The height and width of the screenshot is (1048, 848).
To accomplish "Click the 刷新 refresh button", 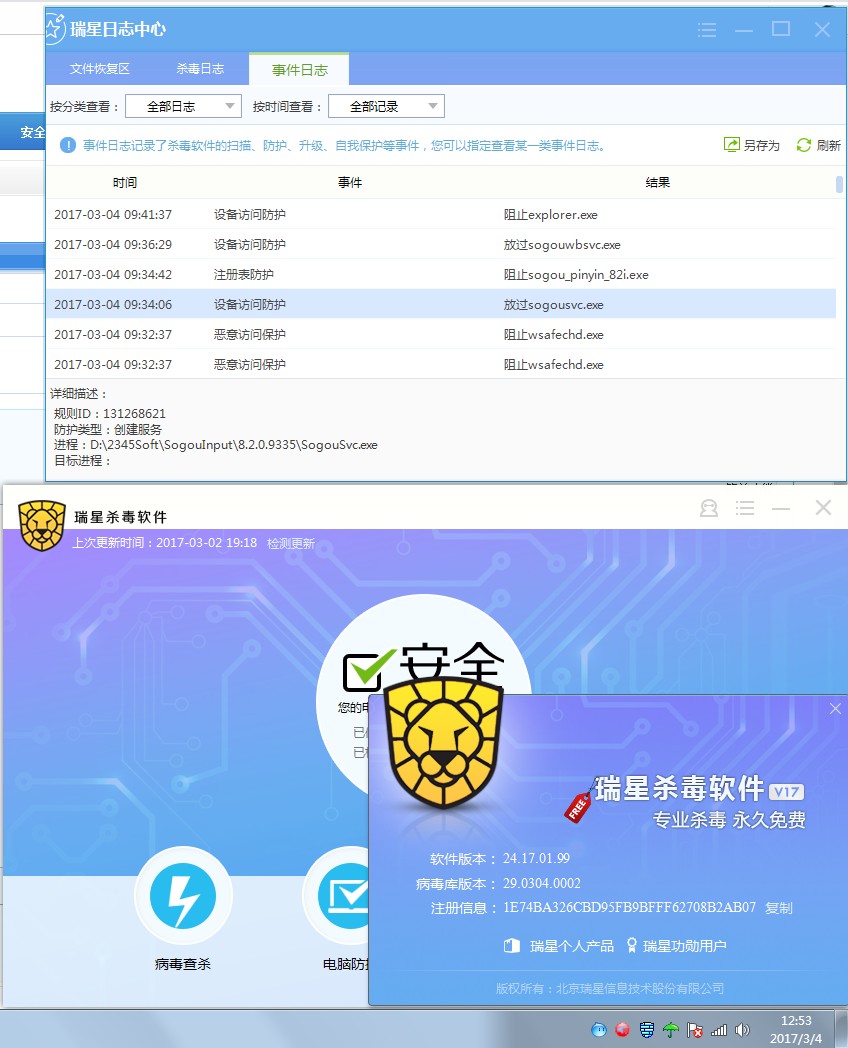I will tap(819, 145).
